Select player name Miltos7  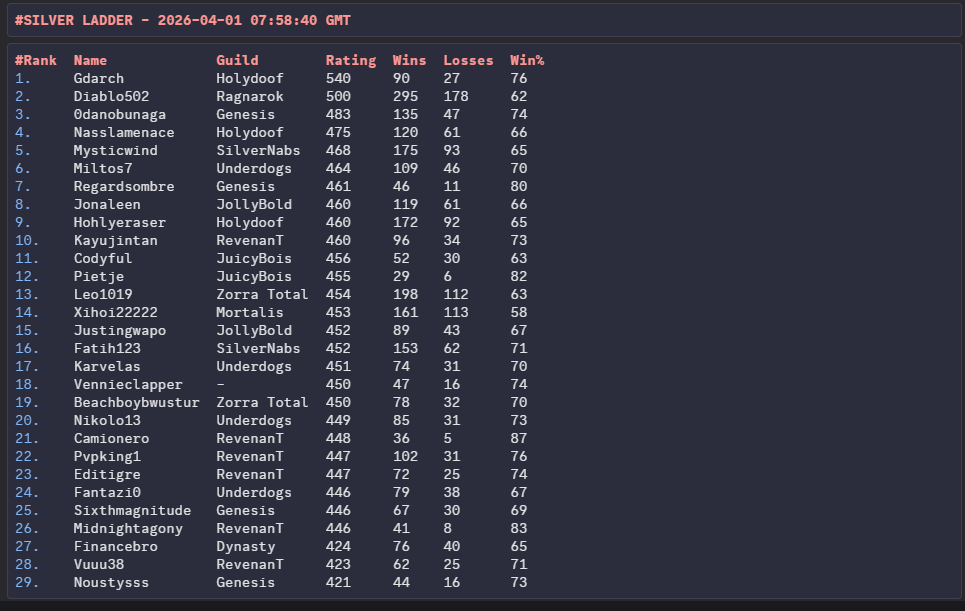(103, 168)
